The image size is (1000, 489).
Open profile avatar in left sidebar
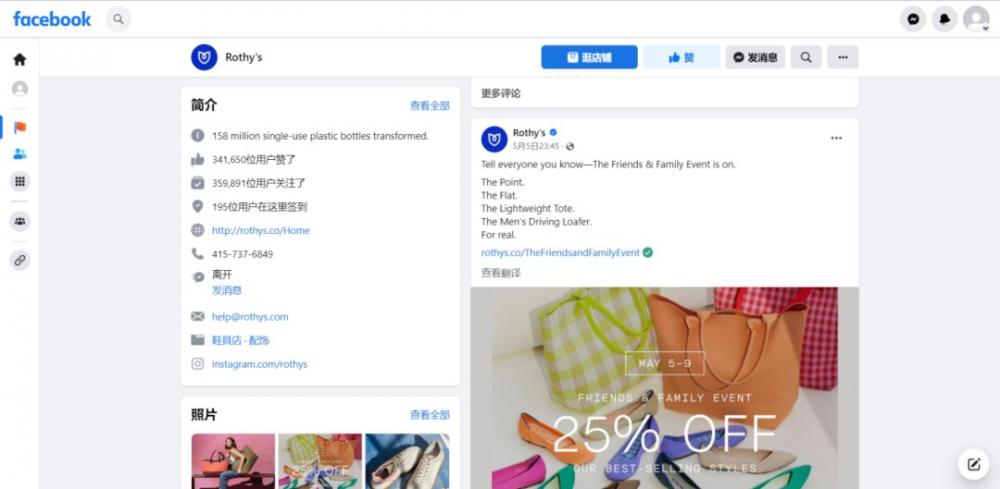[x=20, y=89]
